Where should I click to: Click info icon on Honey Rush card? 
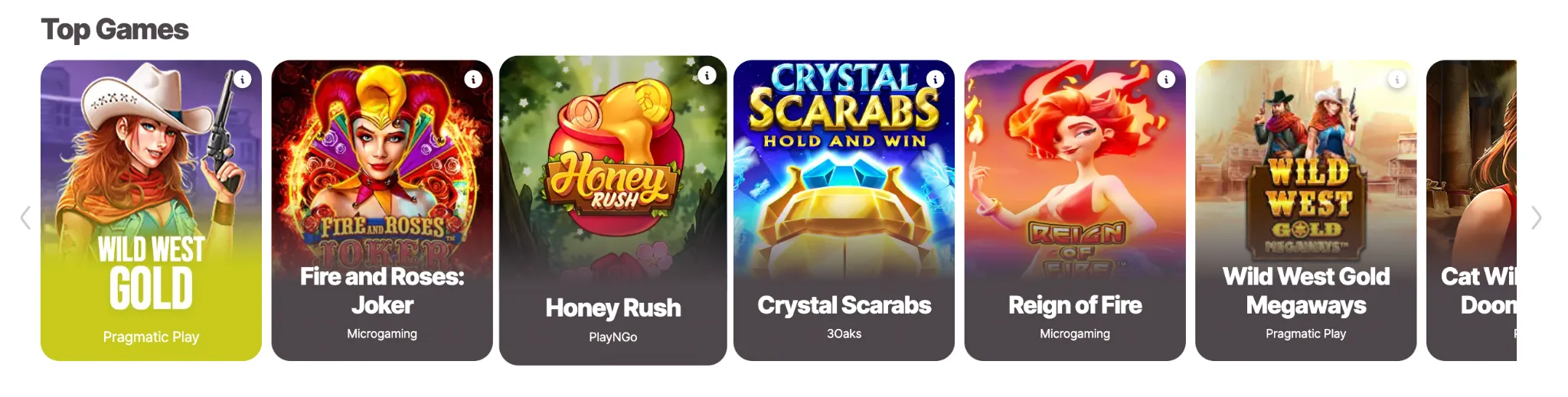[x=707, y=75]
